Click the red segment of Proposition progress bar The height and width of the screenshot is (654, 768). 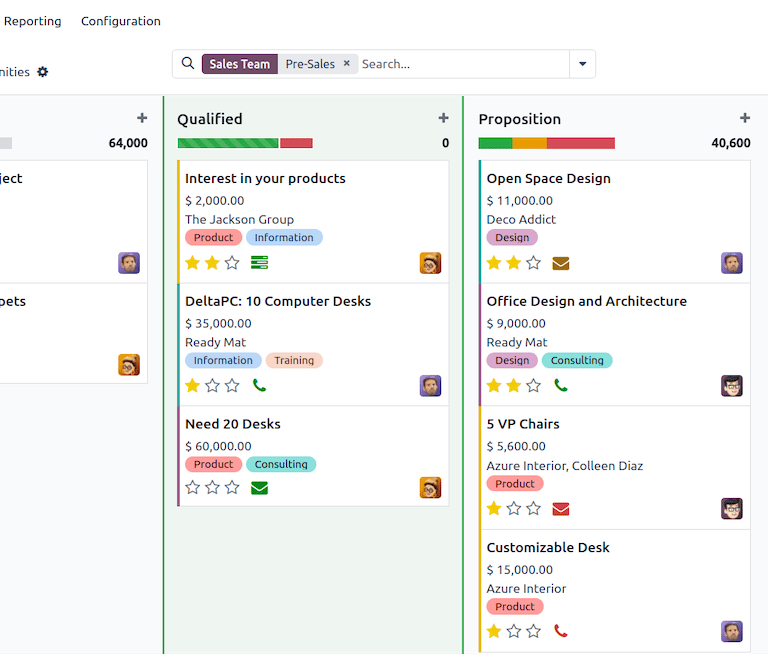pos(580,143)
